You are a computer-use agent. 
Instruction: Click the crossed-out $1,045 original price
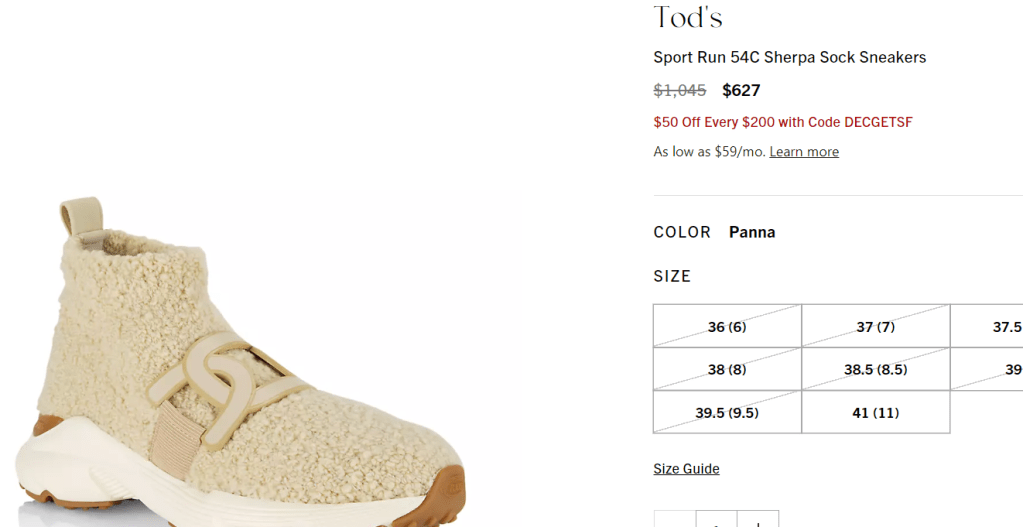tap(680, 90)
